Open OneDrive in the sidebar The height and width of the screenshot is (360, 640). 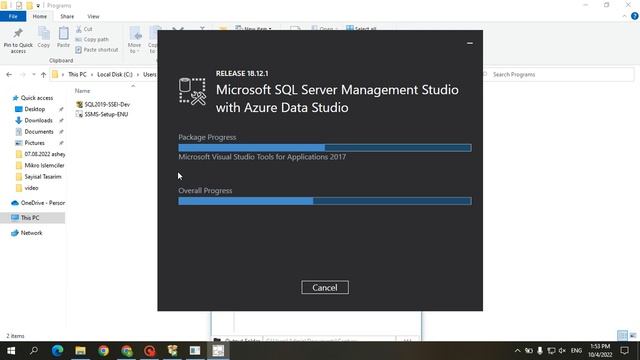click(x=38, y=203)
